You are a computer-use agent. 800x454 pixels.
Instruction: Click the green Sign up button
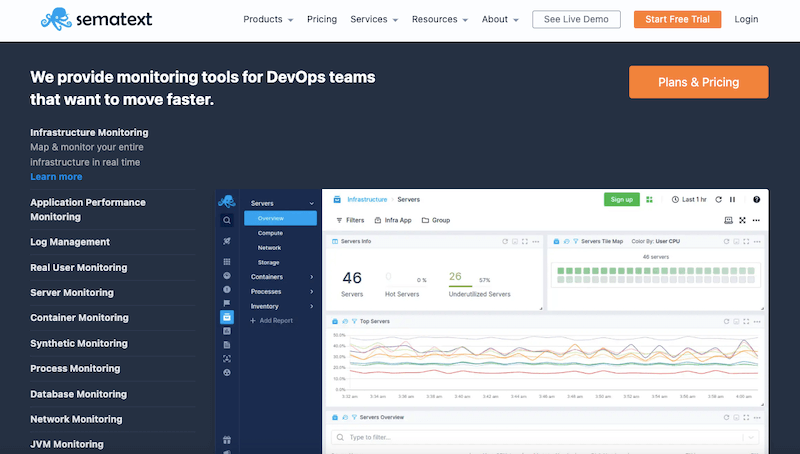[621, 199]
